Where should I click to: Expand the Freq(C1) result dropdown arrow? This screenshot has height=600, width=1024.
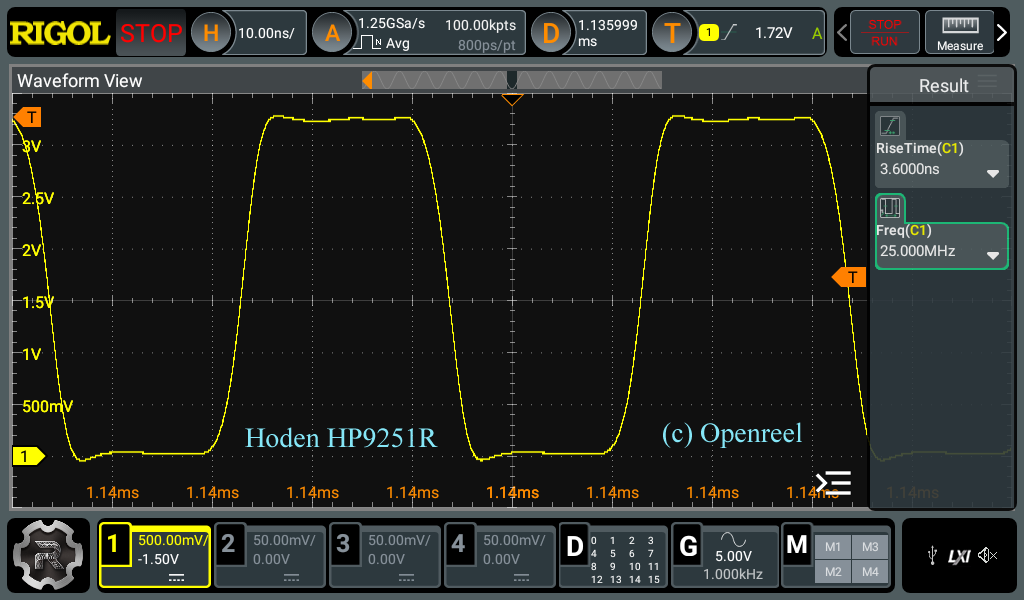[993, 255]
